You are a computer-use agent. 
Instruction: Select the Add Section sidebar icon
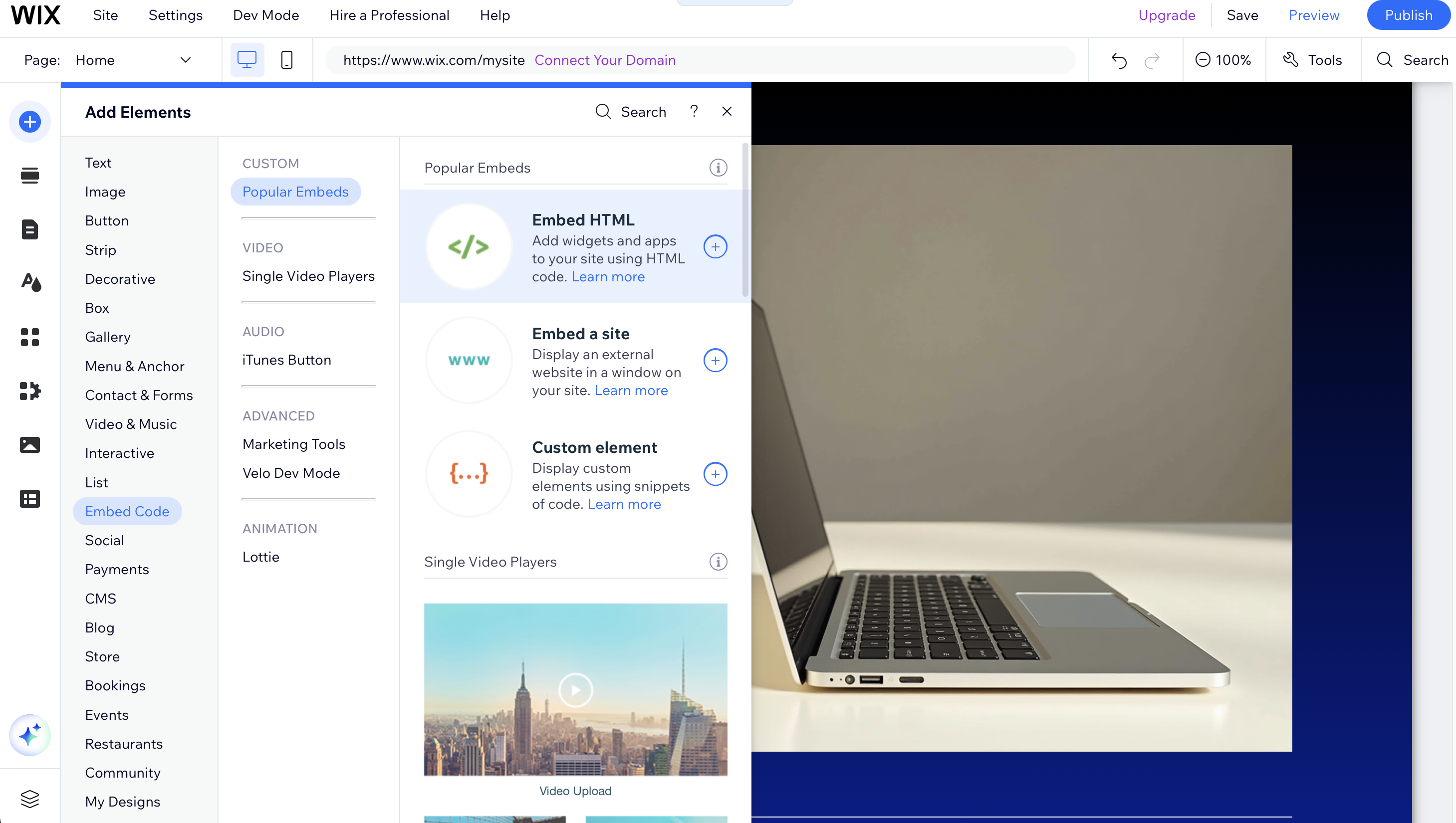pyautogui.click(x=30, y=175)
